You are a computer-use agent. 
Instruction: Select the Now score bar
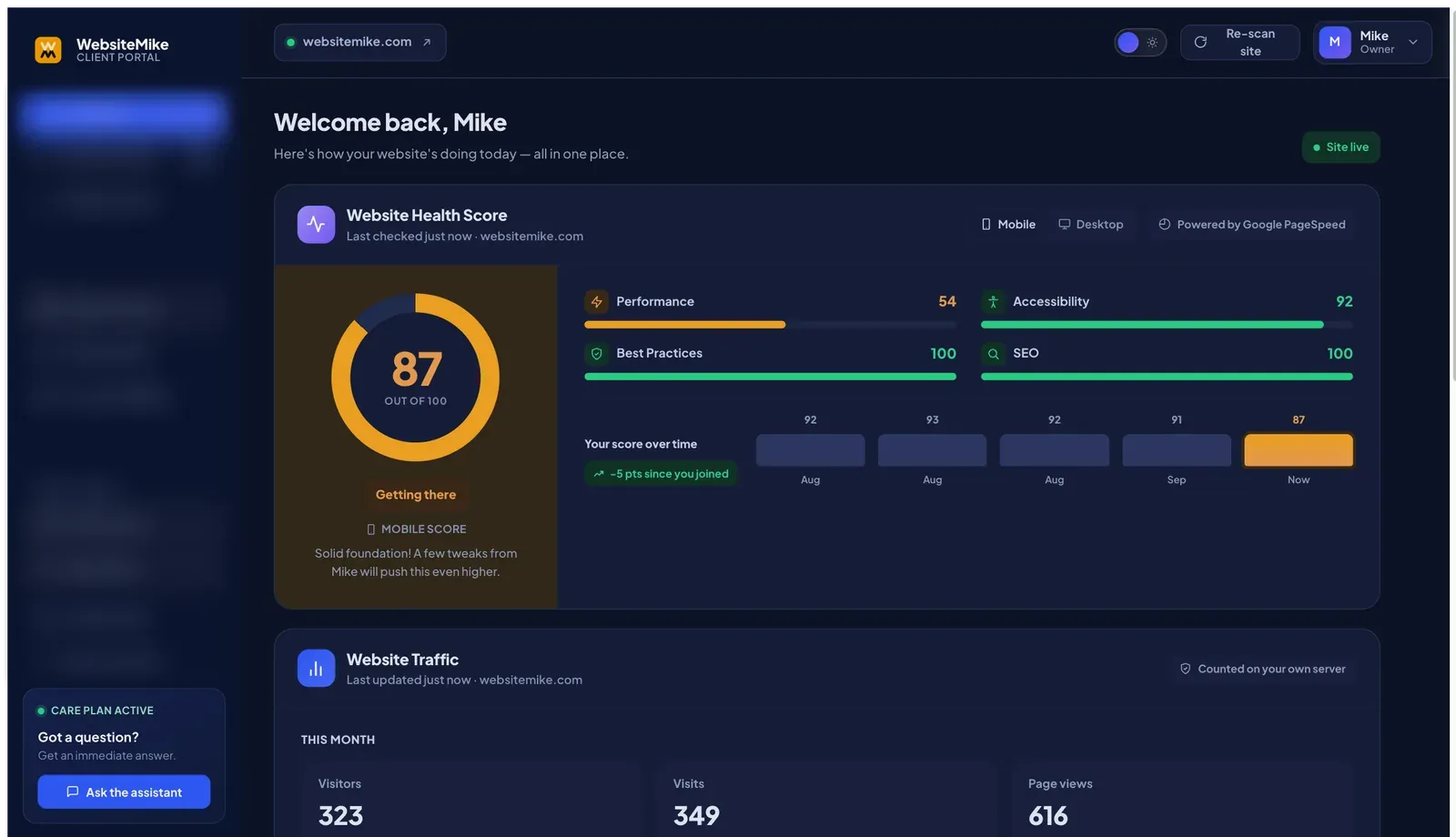tap(1299, 450)
